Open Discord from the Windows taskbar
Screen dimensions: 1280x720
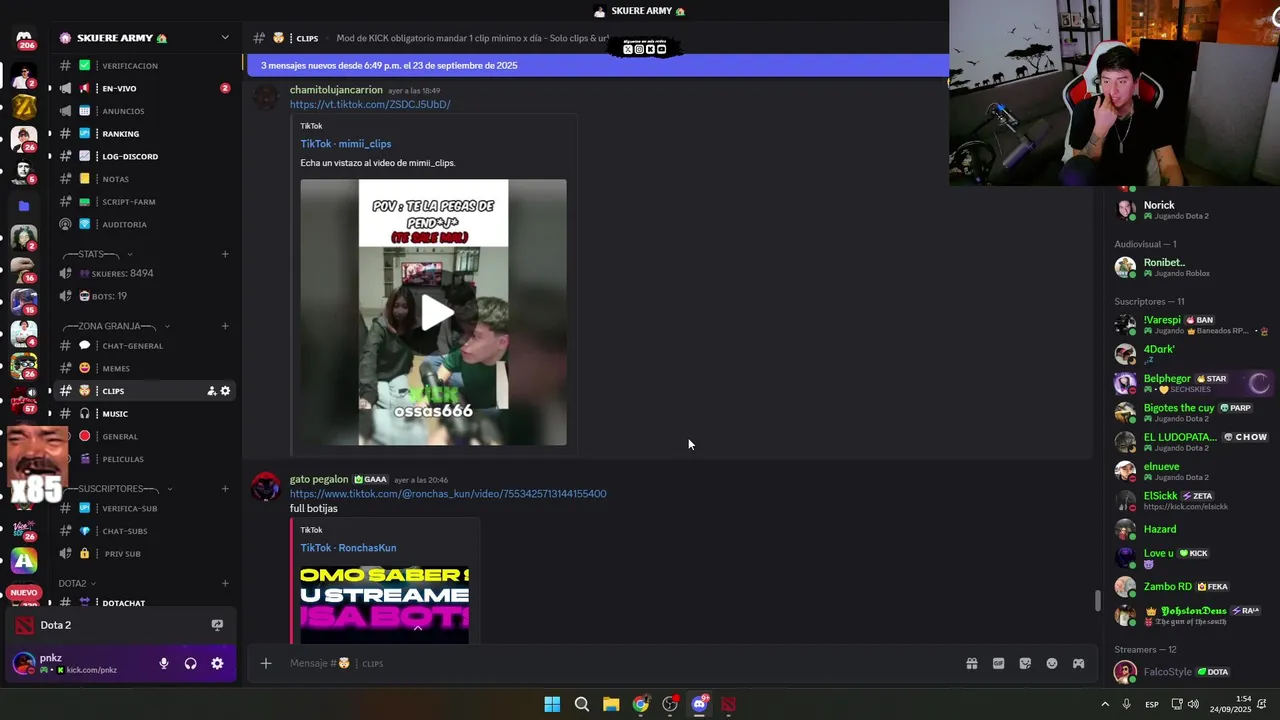pyautogui.click(x=699, y=704)
